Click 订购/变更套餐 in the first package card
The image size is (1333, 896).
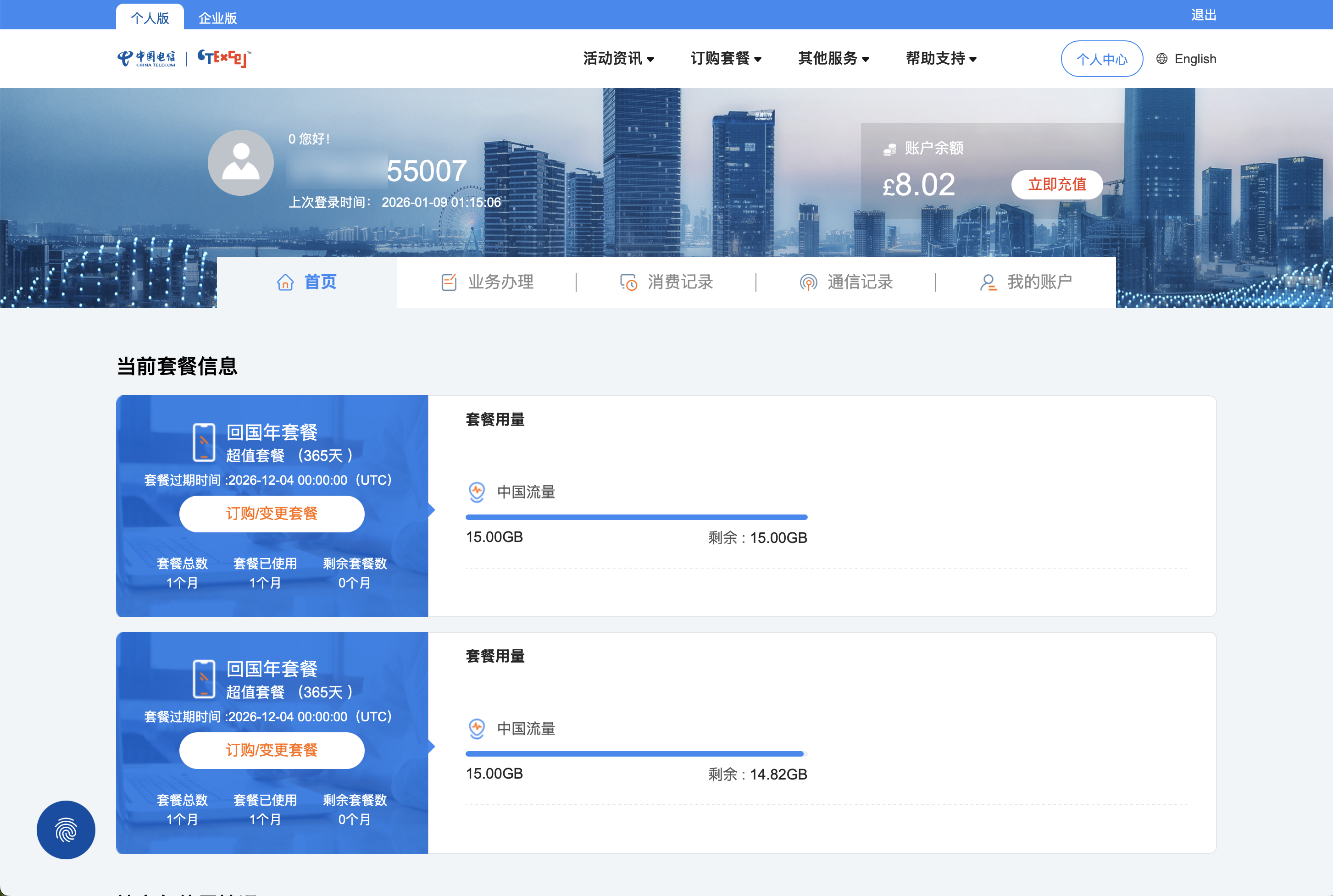(x=272, y=514)
